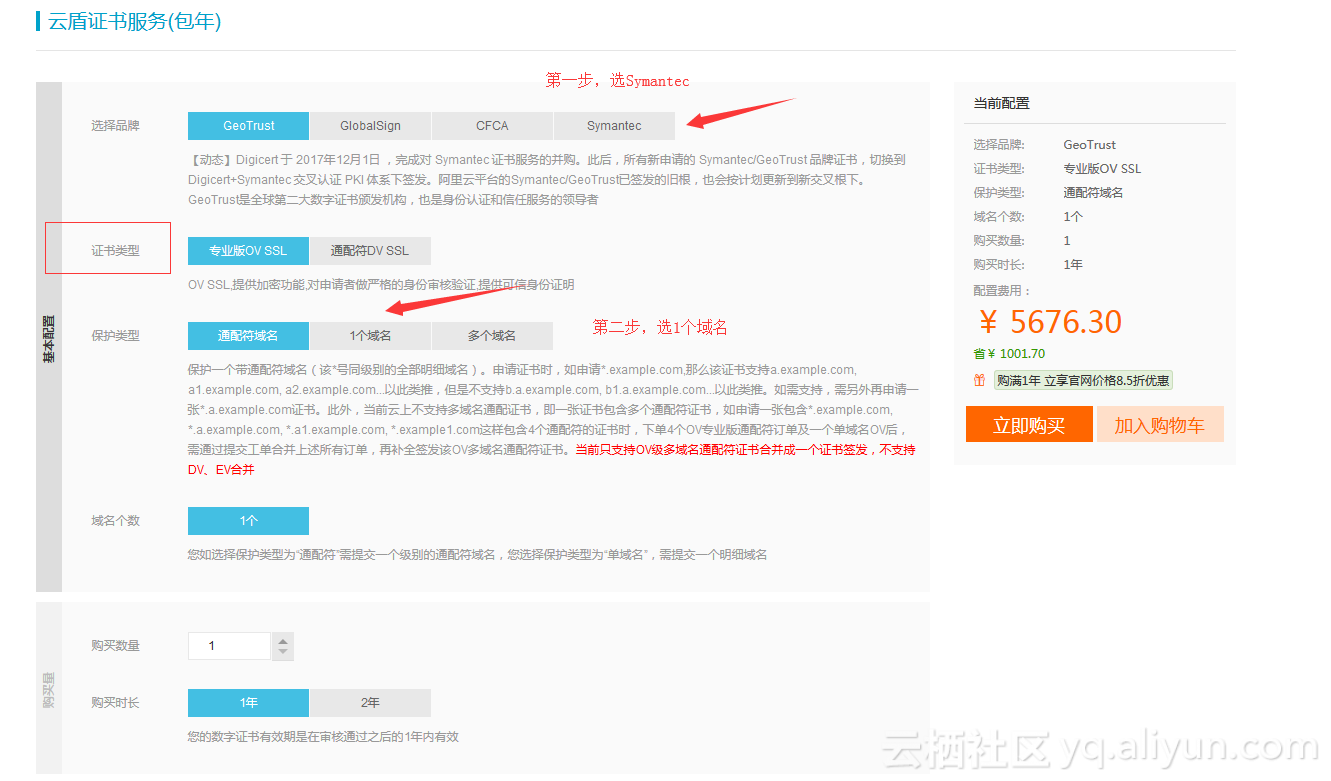This screenshot has height=781, width=1331.
Task: Pick 多个域名 protection type
Action: 492,336
